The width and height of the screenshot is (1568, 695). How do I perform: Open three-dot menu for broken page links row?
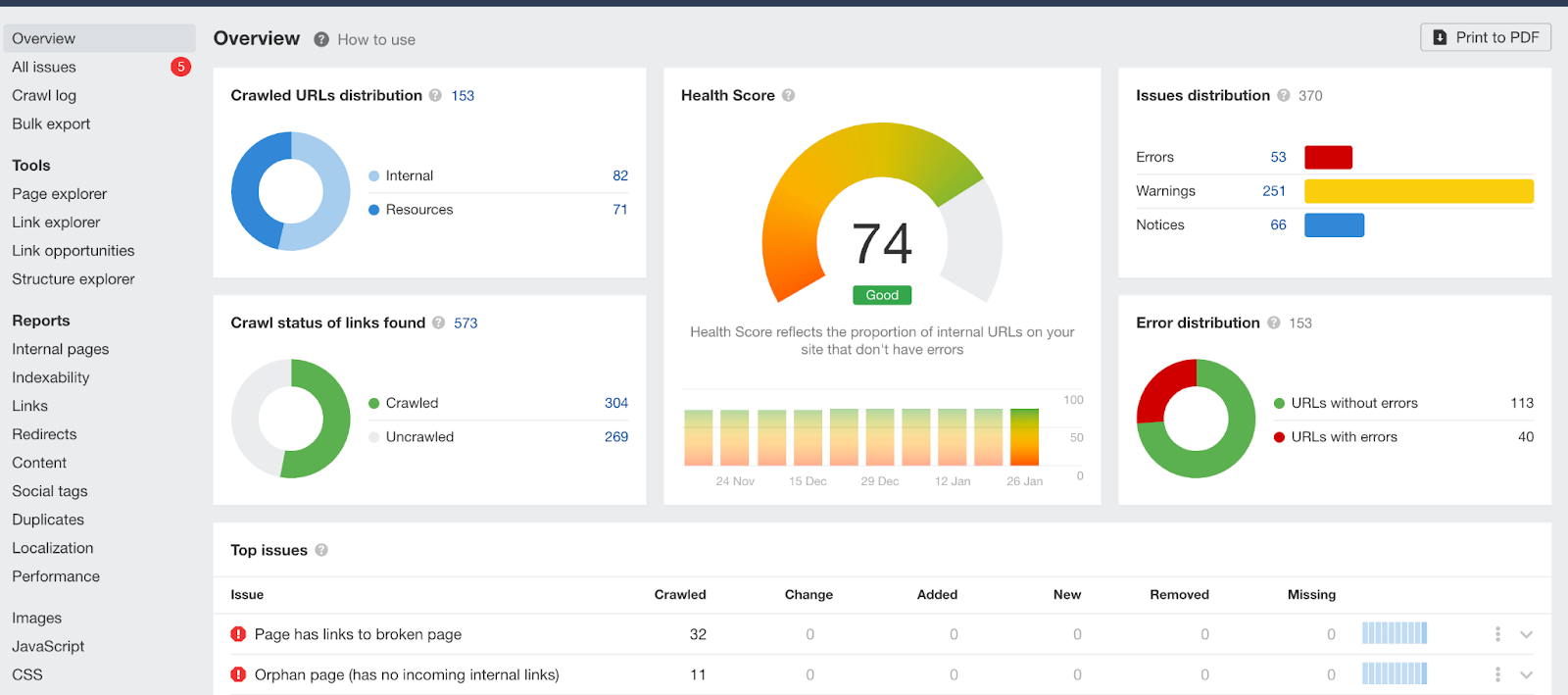point(1497,634)
